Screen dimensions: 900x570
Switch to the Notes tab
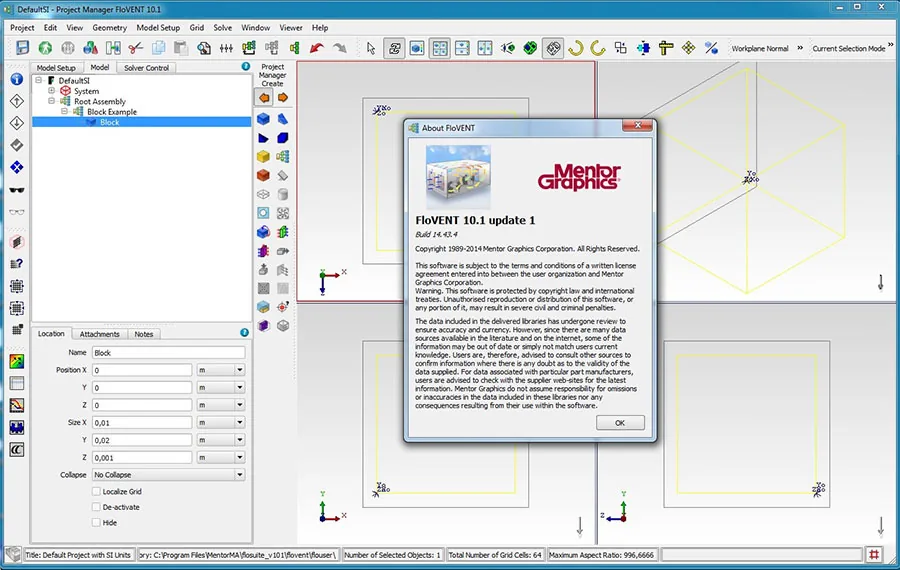[143, 334]
